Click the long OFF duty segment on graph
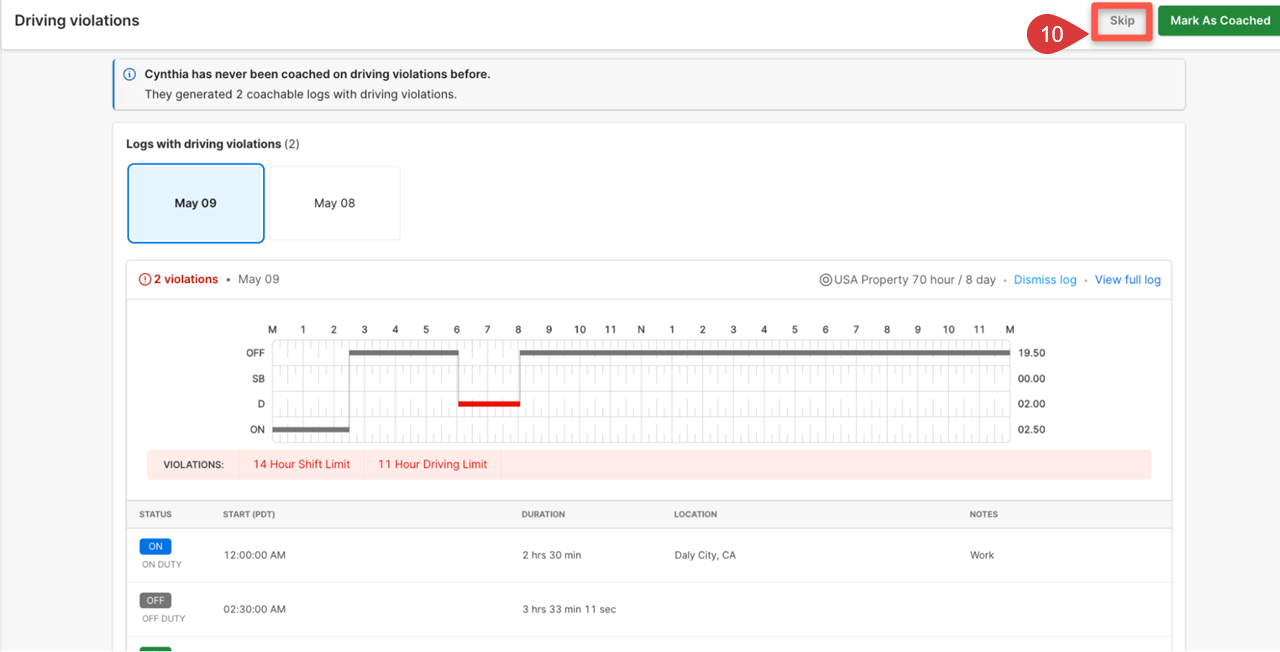 pos(765,353)
